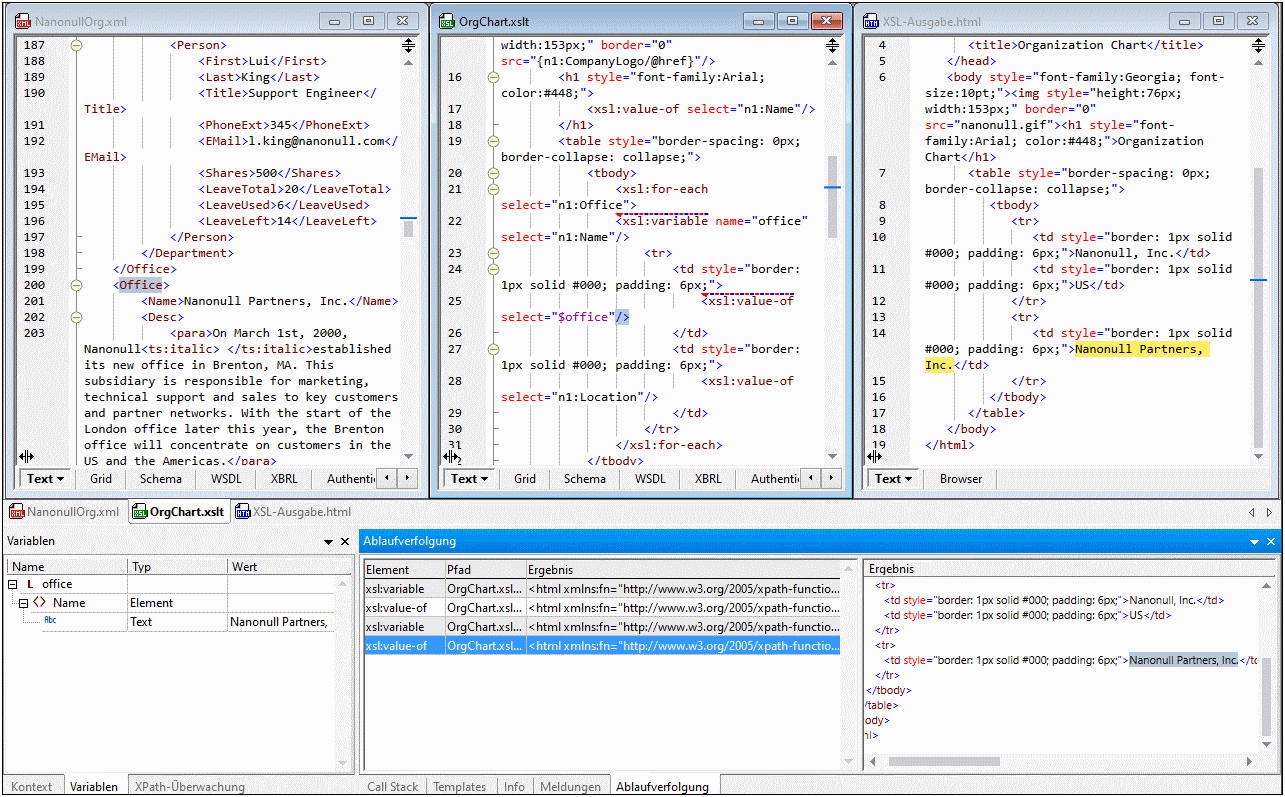
Task: Open the Text view dropdown in NanonullOrg.xml
Action: point(46,479)
